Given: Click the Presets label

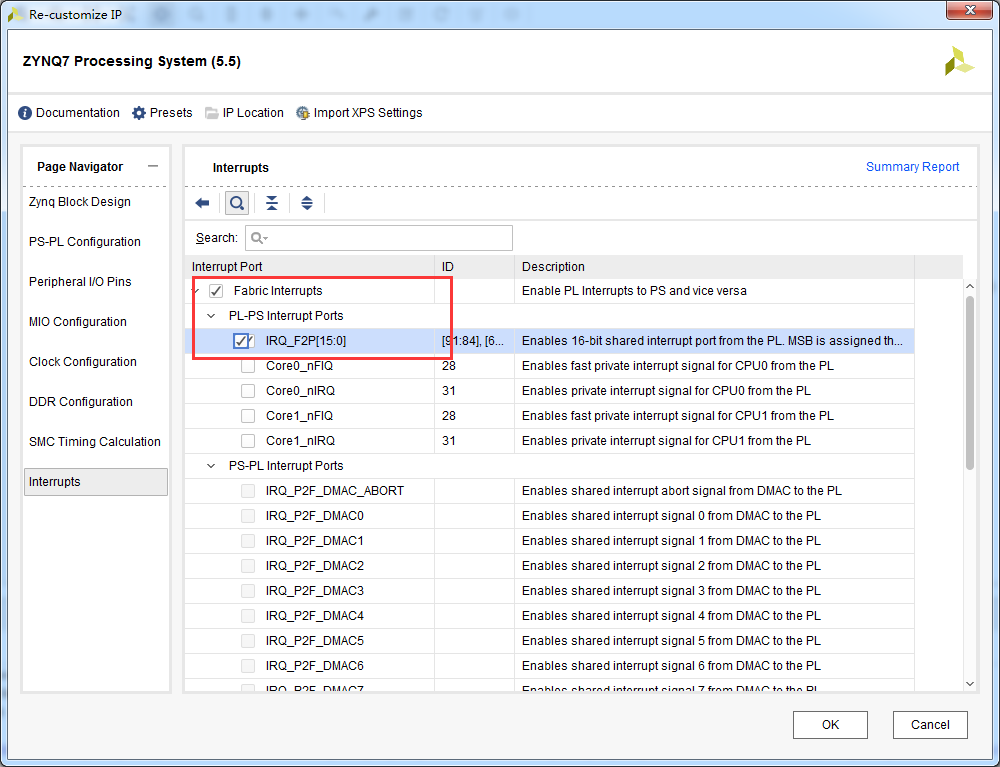Looking at the screenshot, I should coord(171,113).
